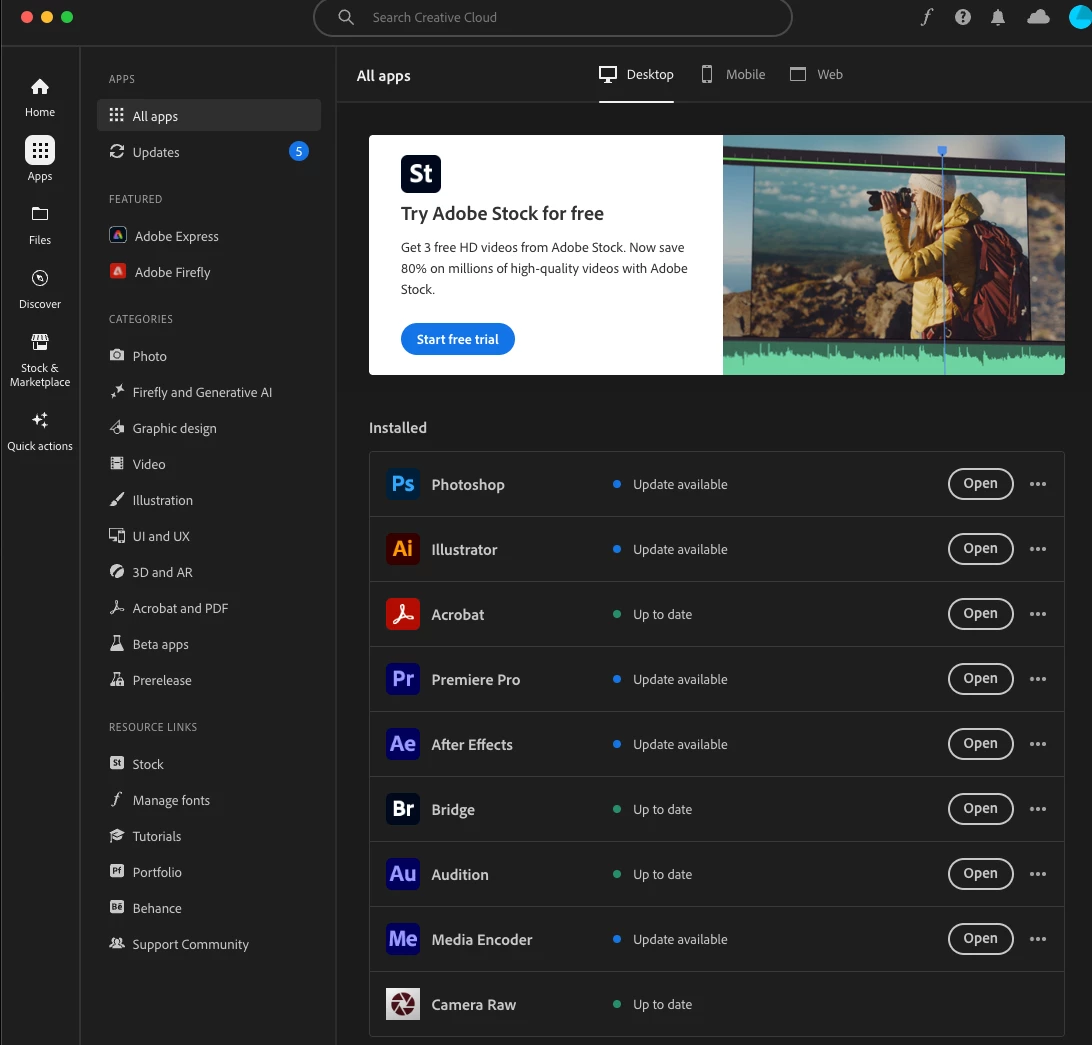Select Firefly and Generative AI category
Image resolution: width=1092 pixels, height=1045 pixels.
[191, 392]
